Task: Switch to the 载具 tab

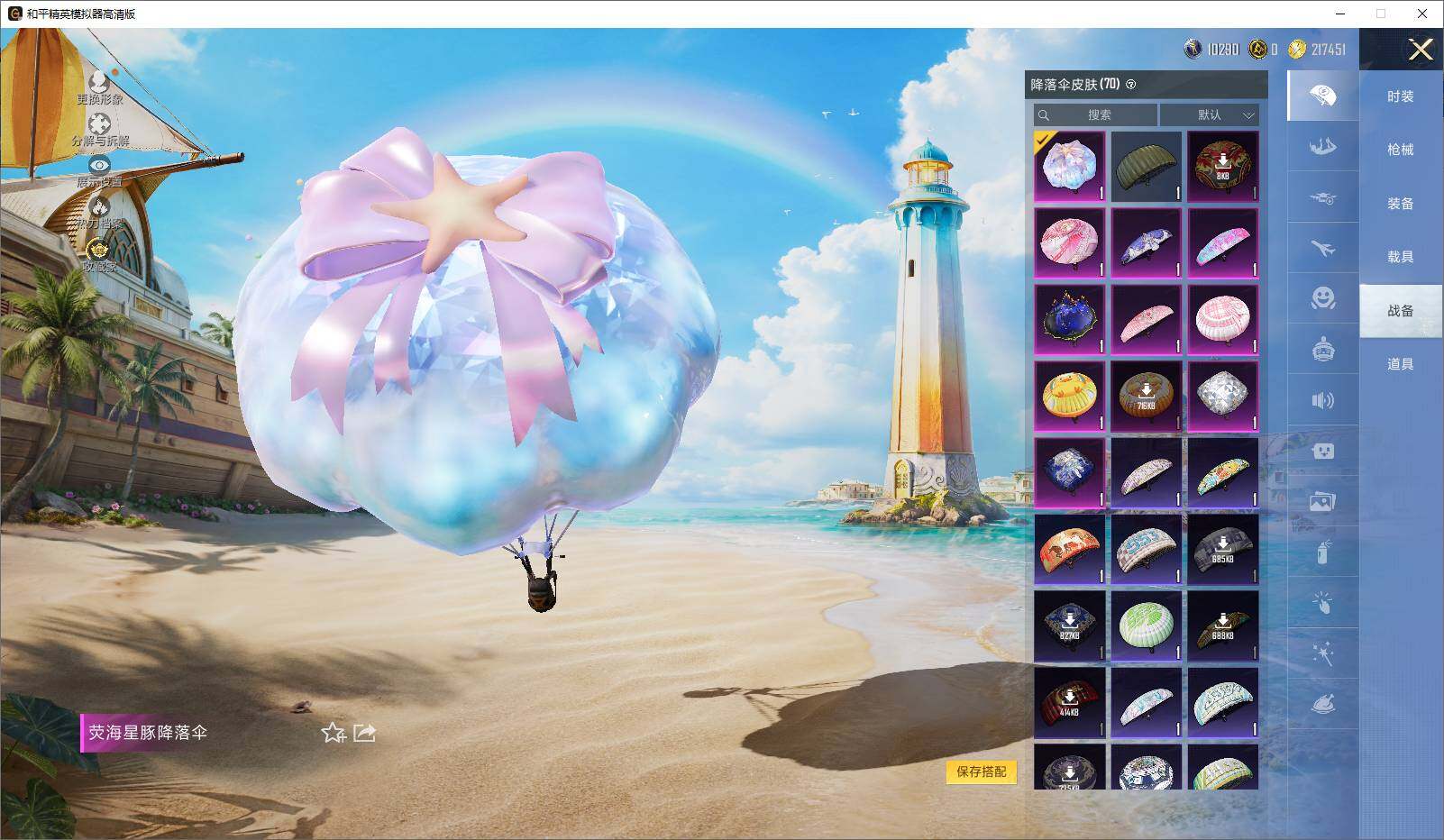Action: coord(1401,257)
